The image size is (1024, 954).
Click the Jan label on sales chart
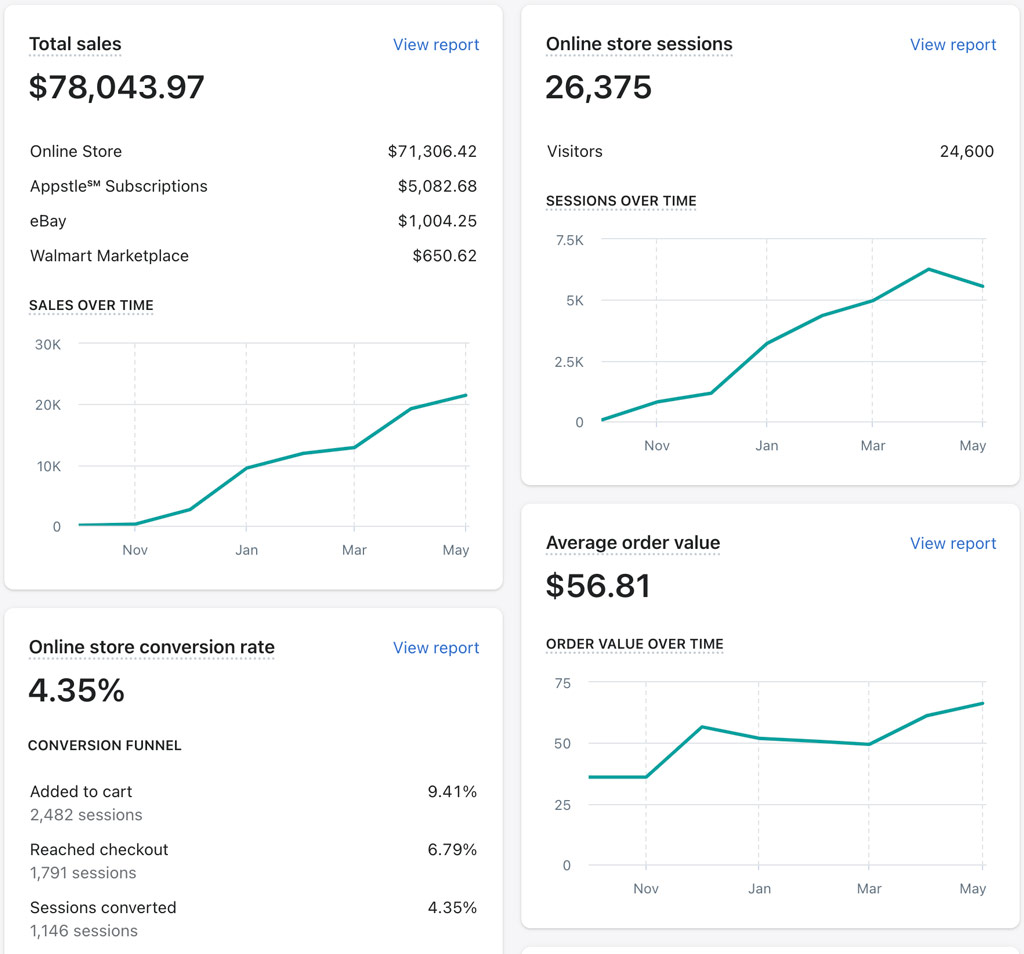[246, 550]
